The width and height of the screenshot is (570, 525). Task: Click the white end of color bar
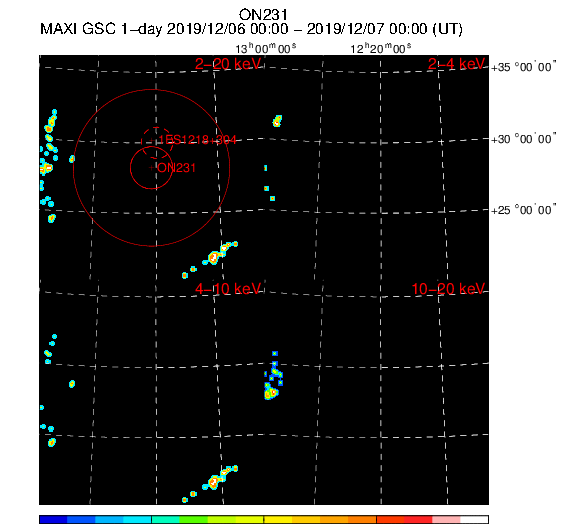tap(474, 519)
